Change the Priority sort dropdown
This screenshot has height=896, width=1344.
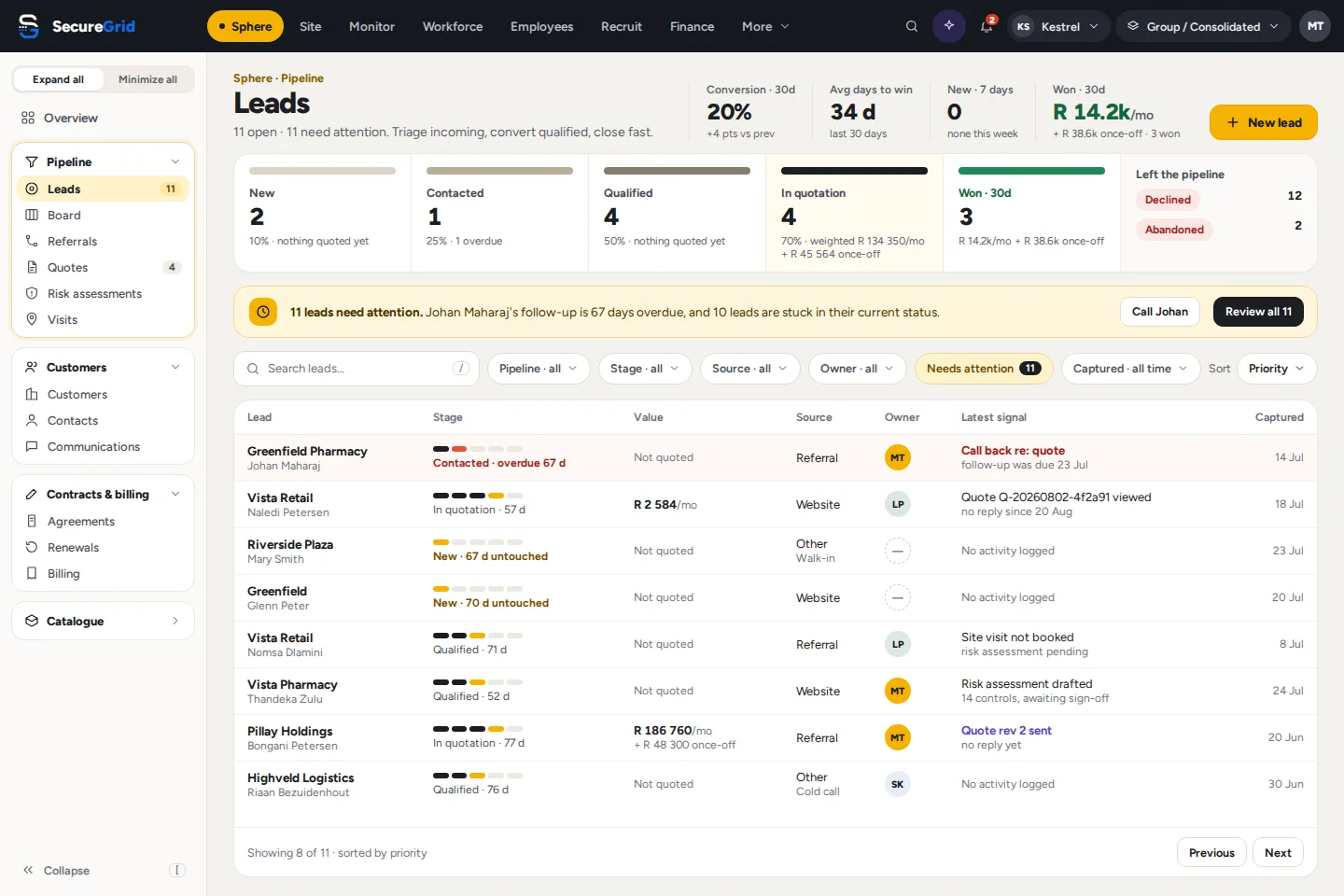[x=1277, y=369]
